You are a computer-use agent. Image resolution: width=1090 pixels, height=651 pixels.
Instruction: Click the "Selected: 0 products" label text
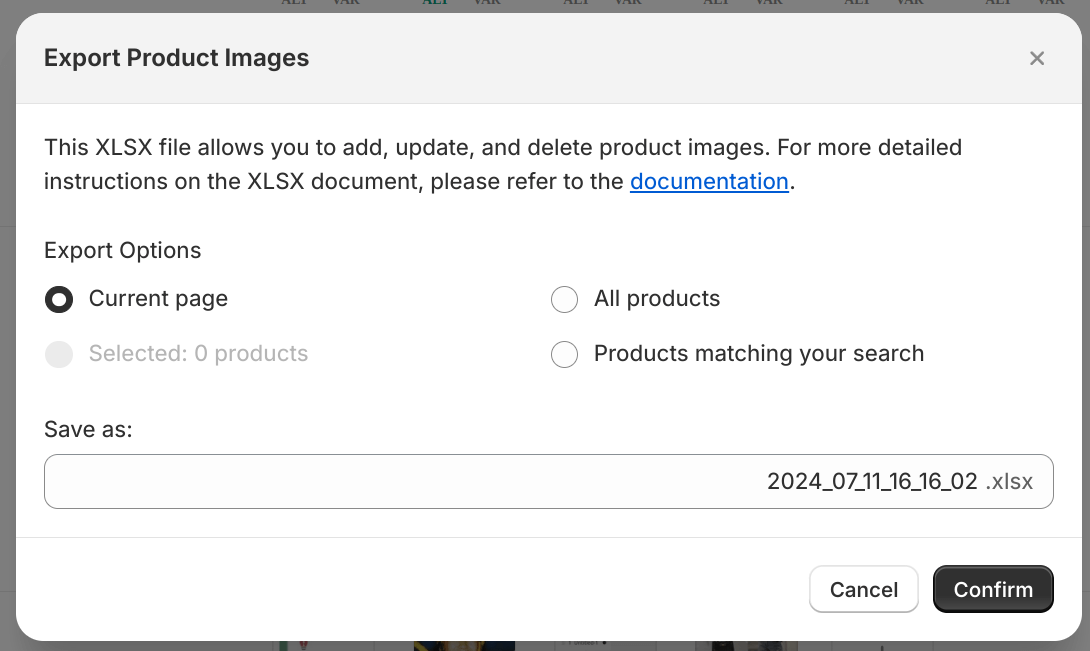pos(198,354)
